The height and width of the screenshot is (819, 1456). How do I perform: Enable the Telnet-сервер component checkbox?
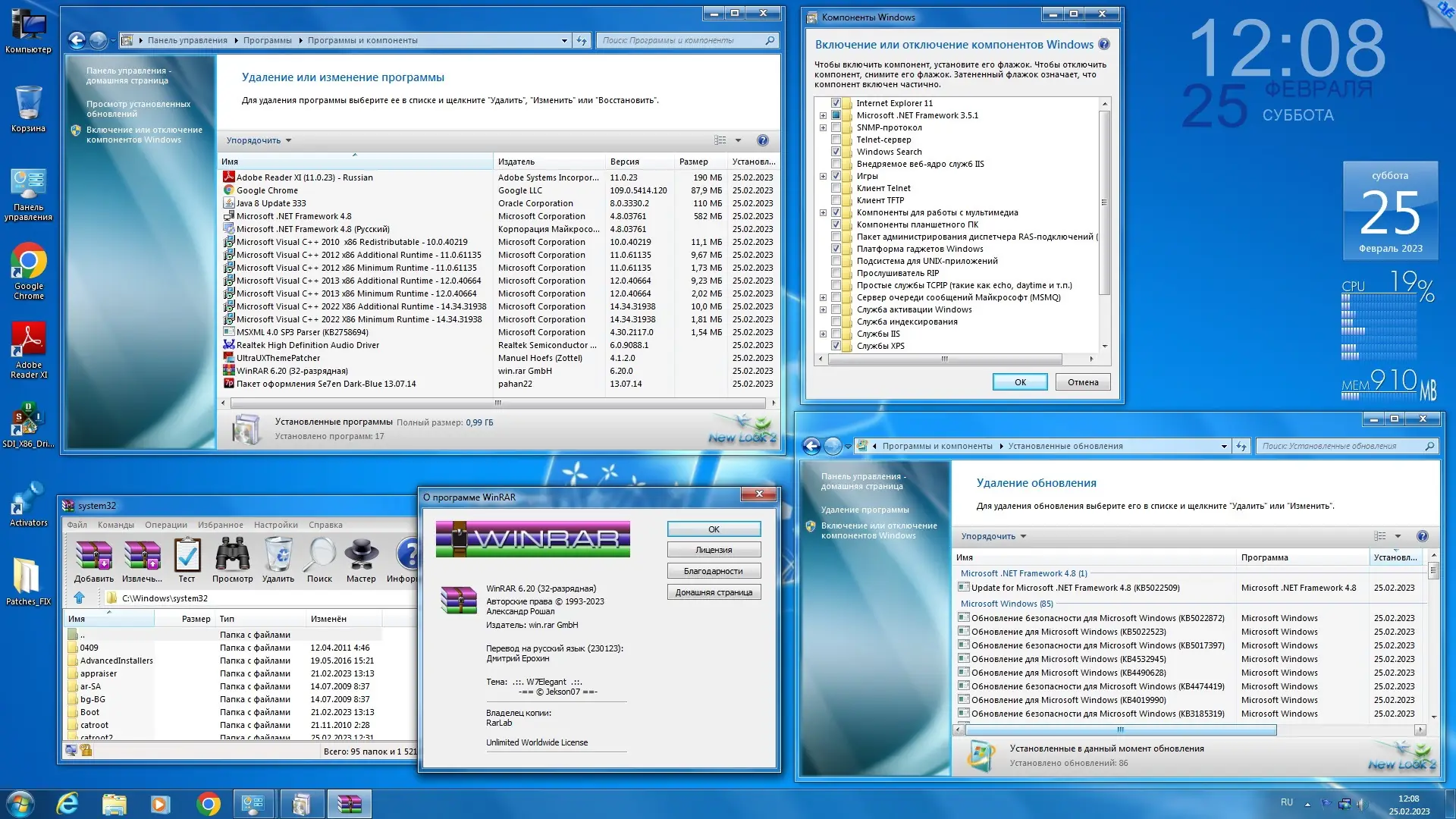point(836,140)
